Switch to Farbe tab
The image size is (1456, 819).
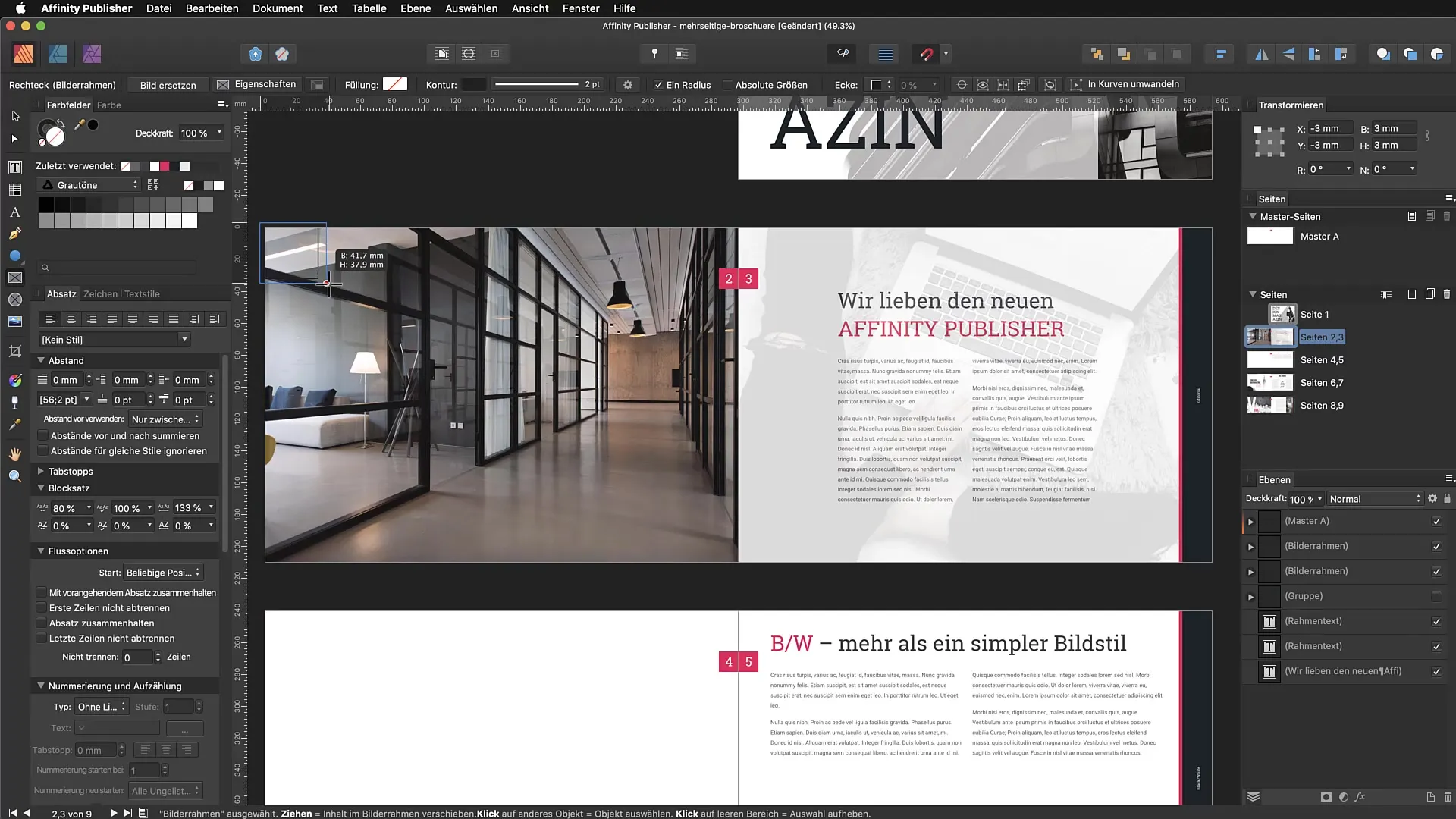click(x=108, y=105)
